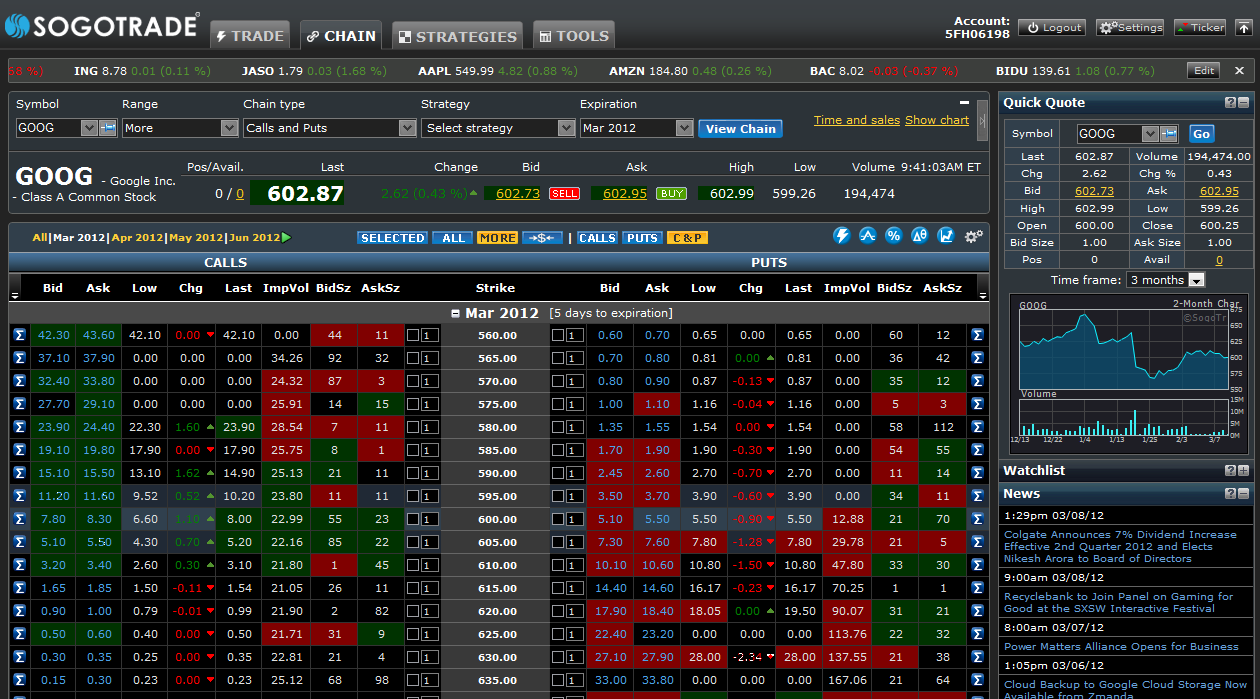Click the SELECTED filter button
The image size is (1260, 699).
pyautogui.click(x=392, y=238)
